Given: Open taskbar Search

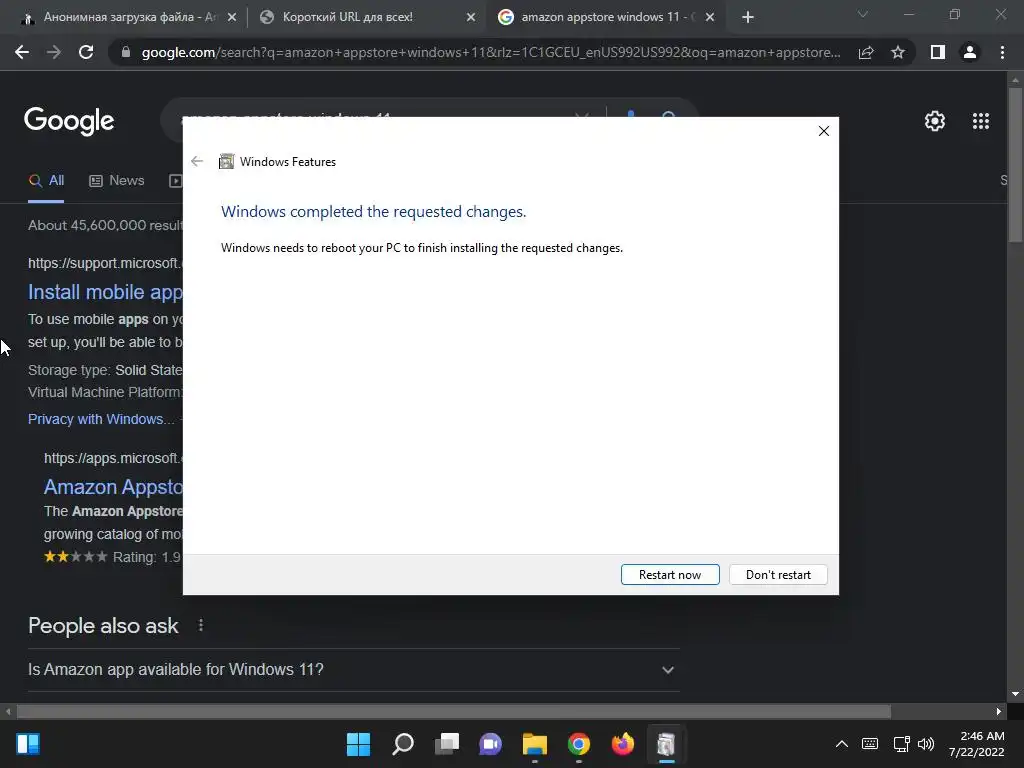Looking at the screenshot, I should click(402, 744).
